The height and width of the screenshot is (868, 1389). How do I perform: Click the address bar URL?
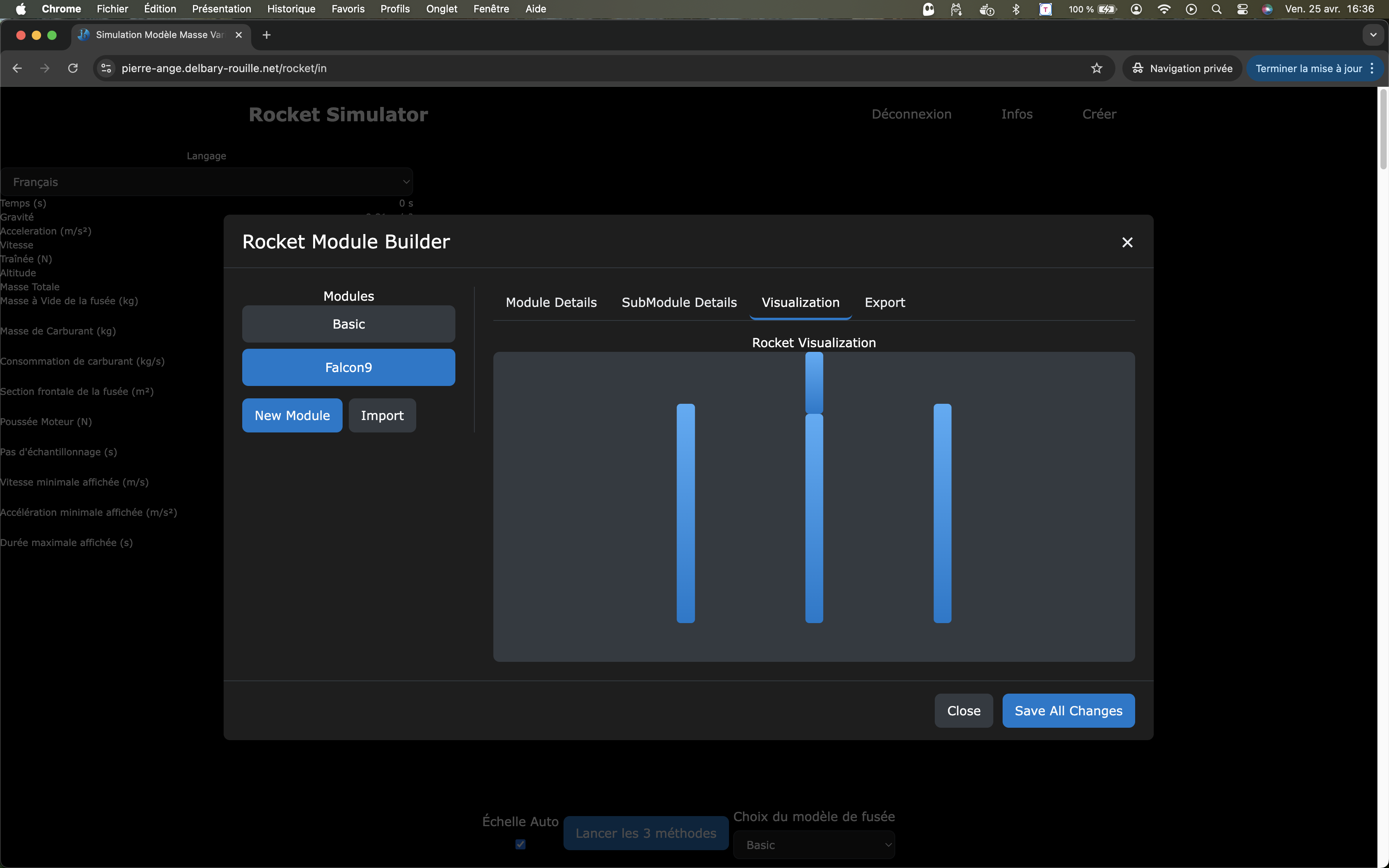tap(224, 68)
